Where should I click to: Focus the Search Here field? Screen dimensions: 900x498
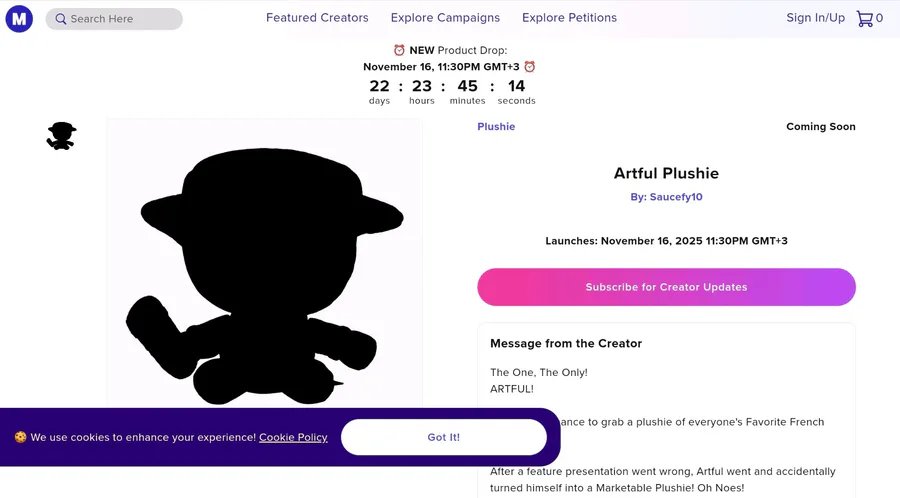pyautogui.click(x=122, y=19)
